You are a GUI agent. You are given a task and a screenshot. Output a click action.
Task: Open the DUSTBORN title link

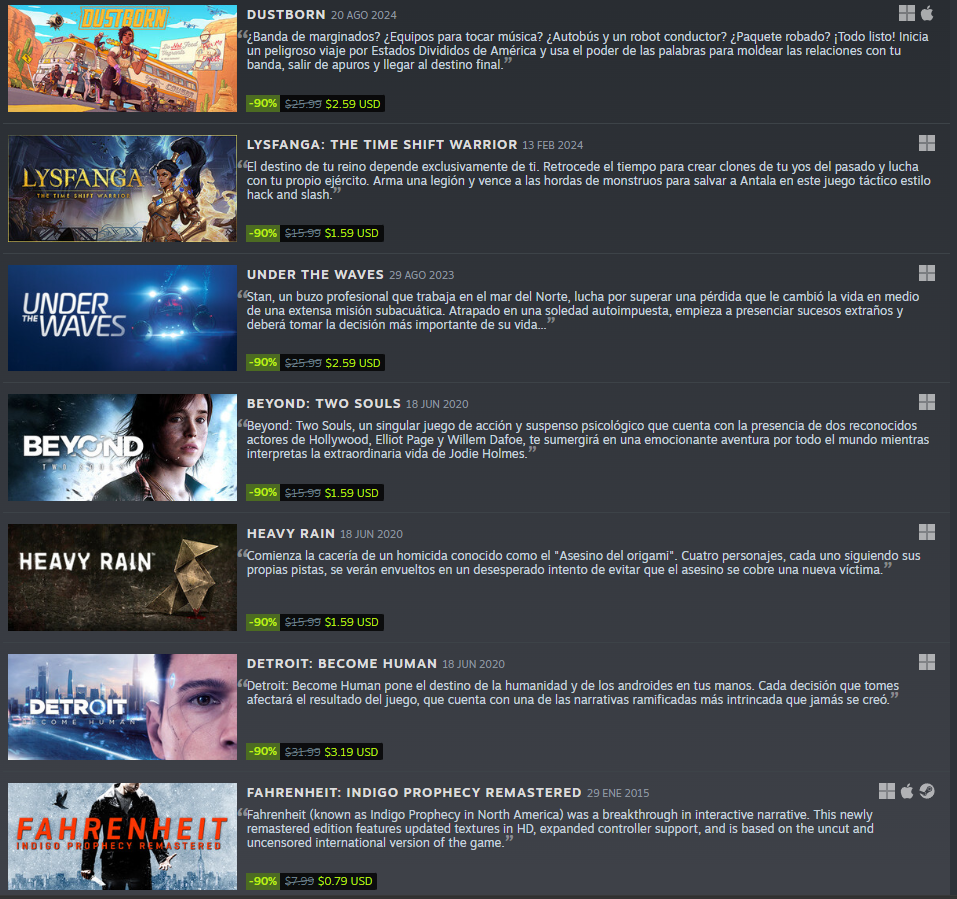click(286, 15)
